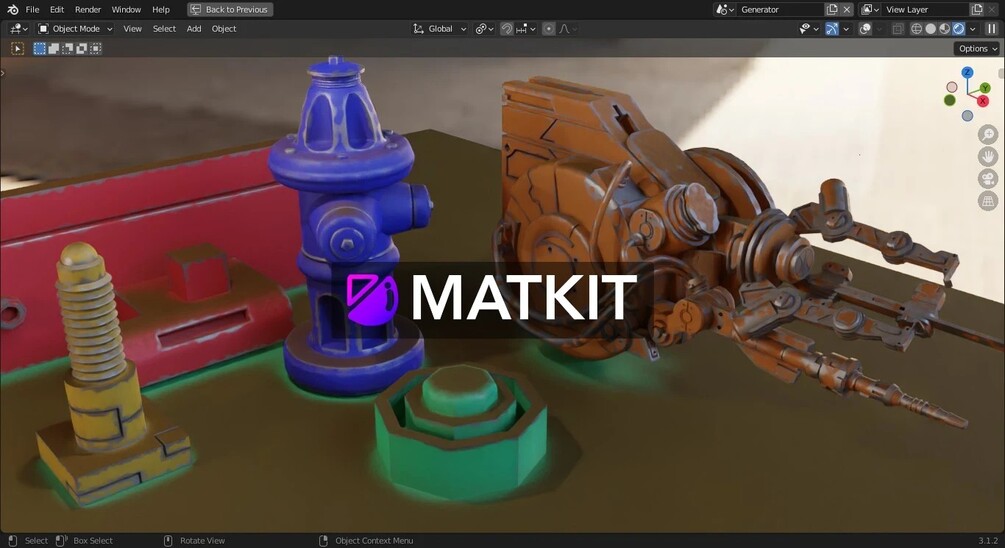Open the viewport Add menu

point(194,29)
